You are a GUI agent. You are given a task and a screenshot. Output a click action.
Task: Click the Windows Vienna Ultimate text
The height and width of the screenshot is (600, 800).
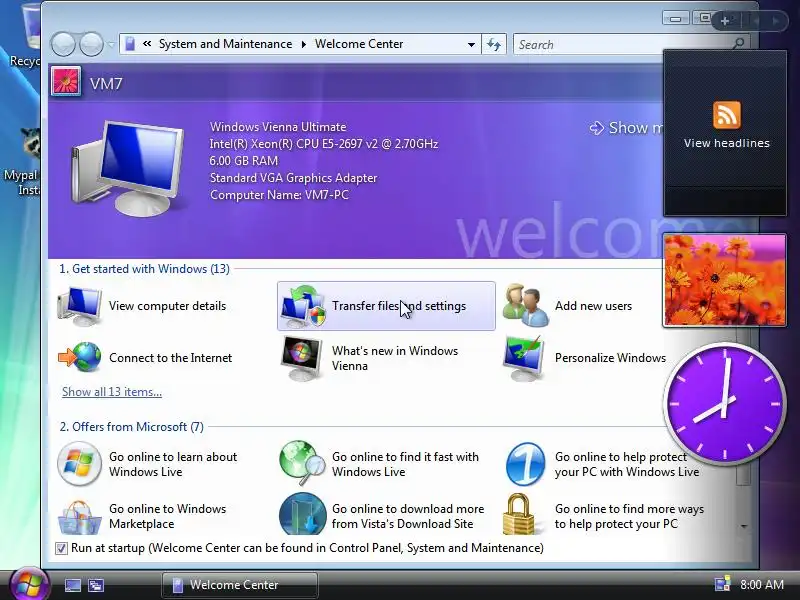278,127
